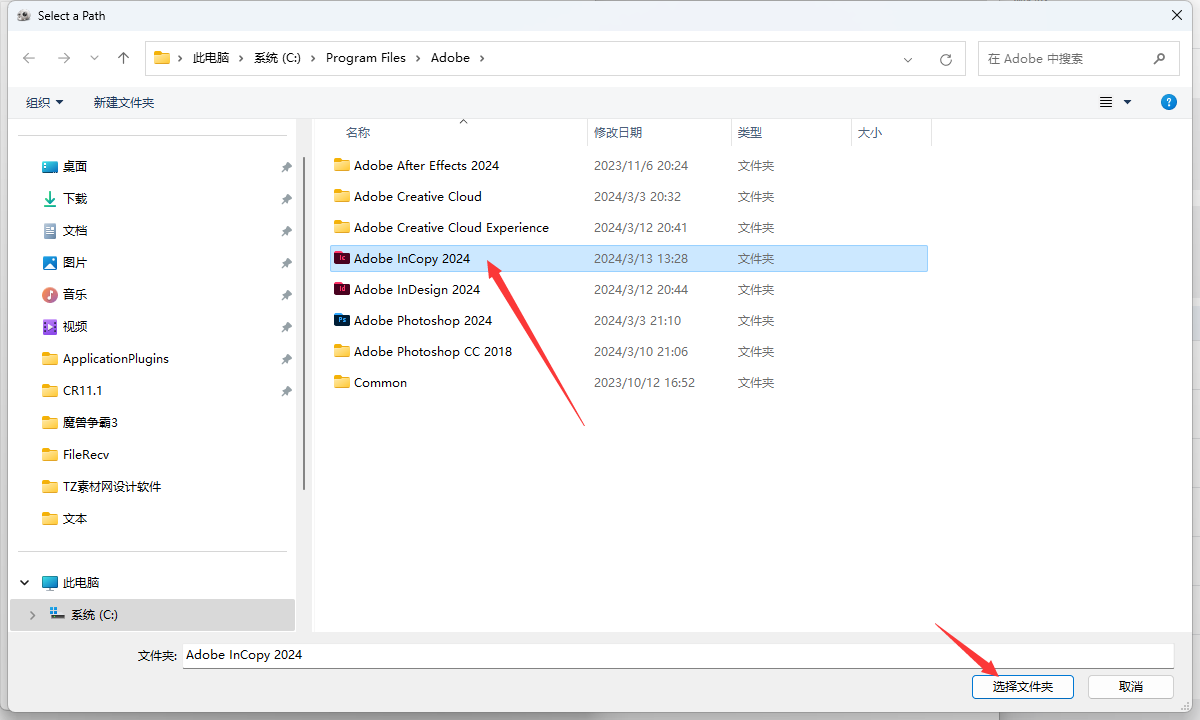Open FileRecv sidebar folder
1200x720 pixels.
[76, 455]
